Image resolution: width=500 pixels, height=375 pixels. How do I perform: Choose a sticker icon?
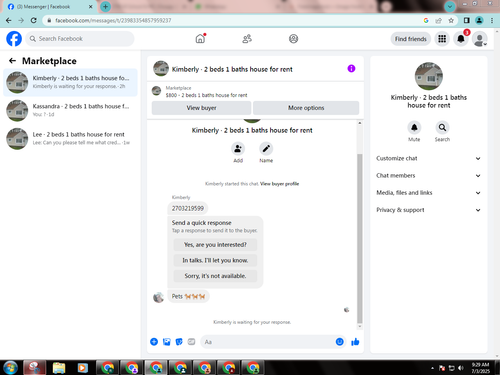pyautogui.click(x=179, y=342)
